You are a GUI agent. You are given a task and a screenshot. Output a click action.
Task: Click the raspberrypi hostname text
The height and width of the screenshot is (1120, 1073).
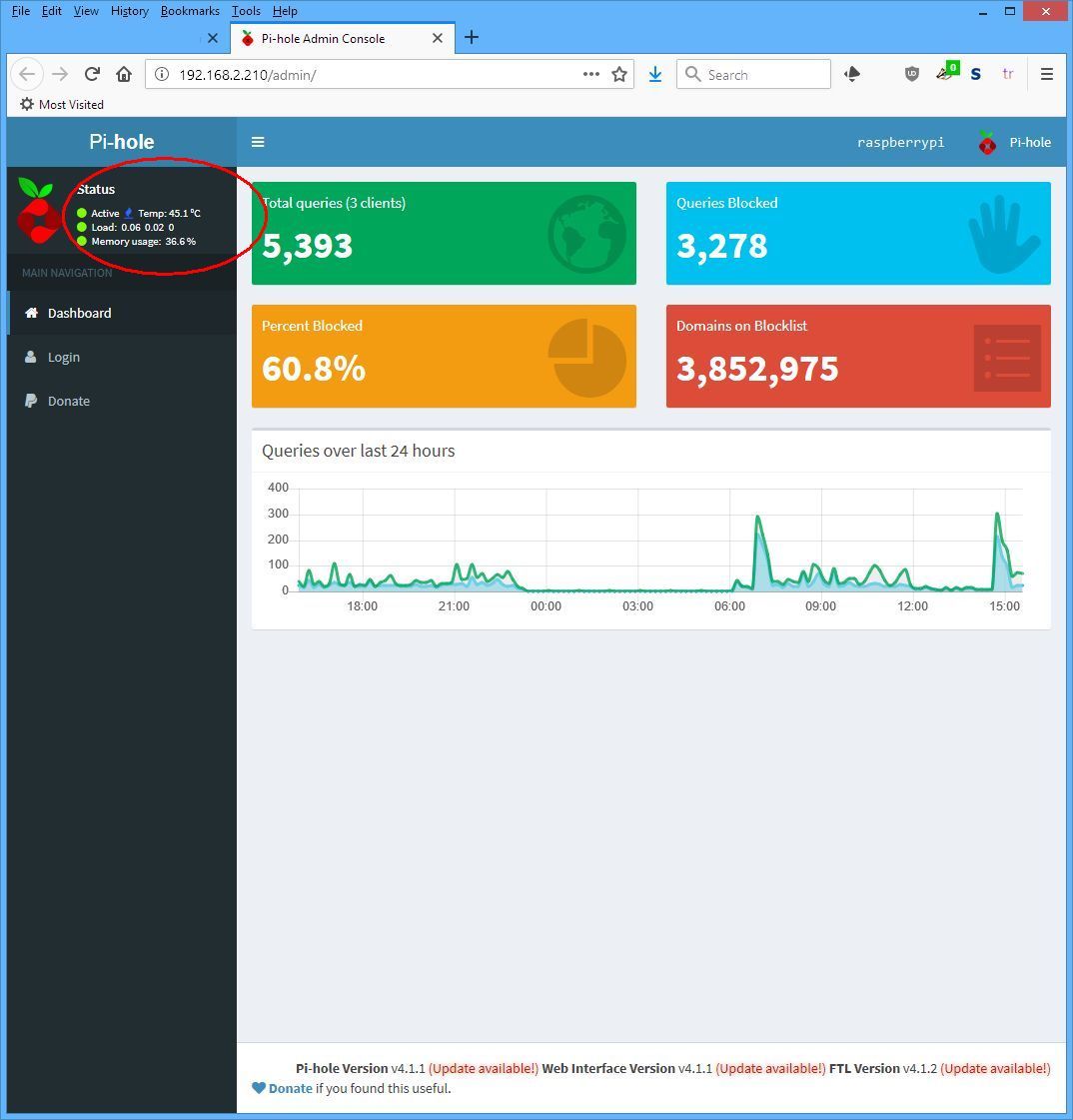coord(900,142)
